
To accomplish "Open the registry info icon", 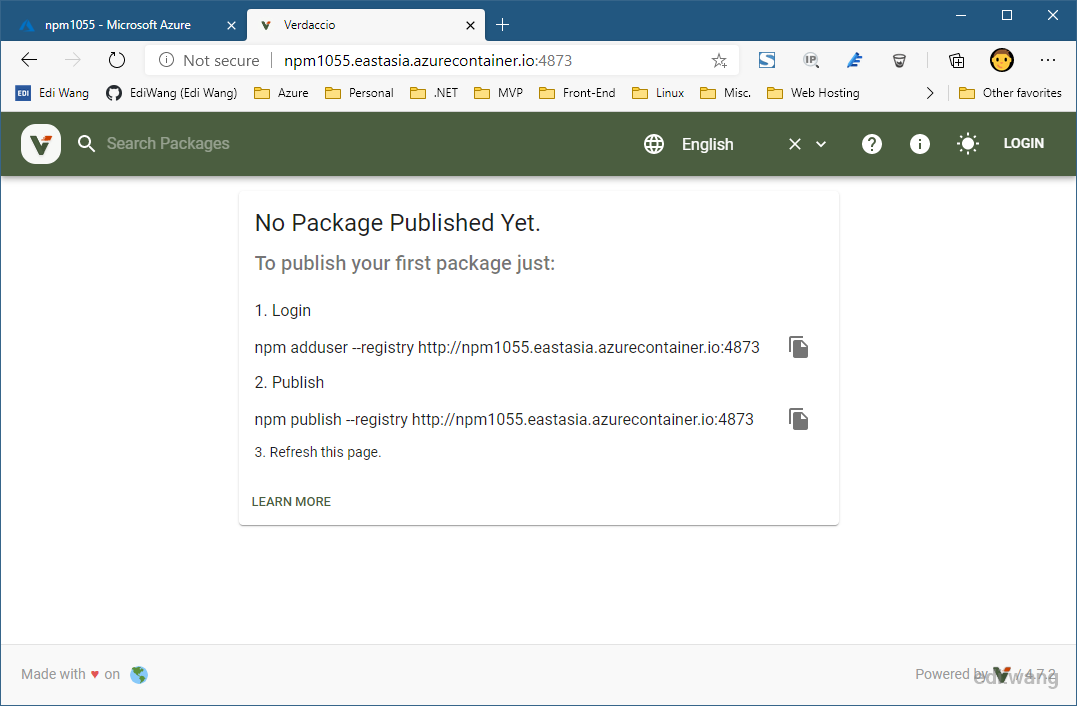I will (x=920, y=144).
